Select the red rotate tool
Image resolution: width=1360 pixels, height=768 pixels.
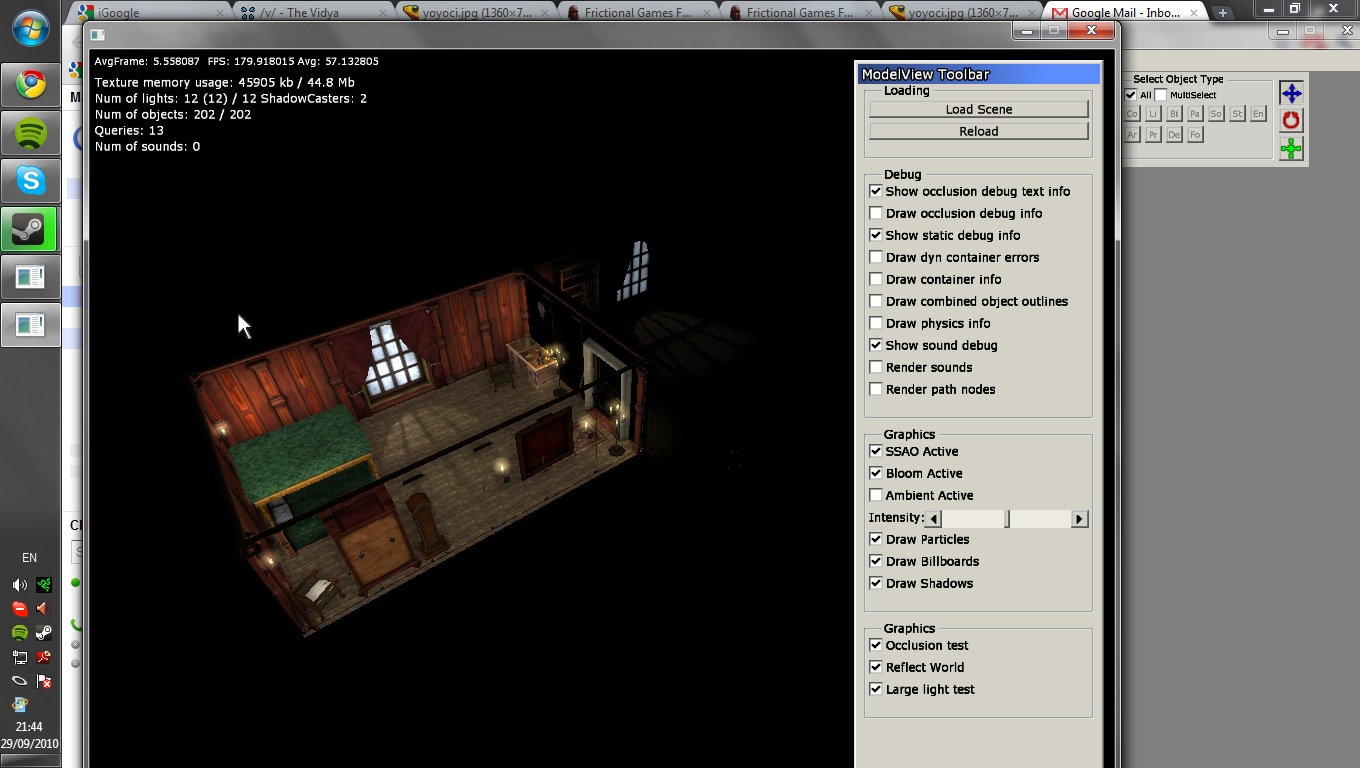(1291, 121)
